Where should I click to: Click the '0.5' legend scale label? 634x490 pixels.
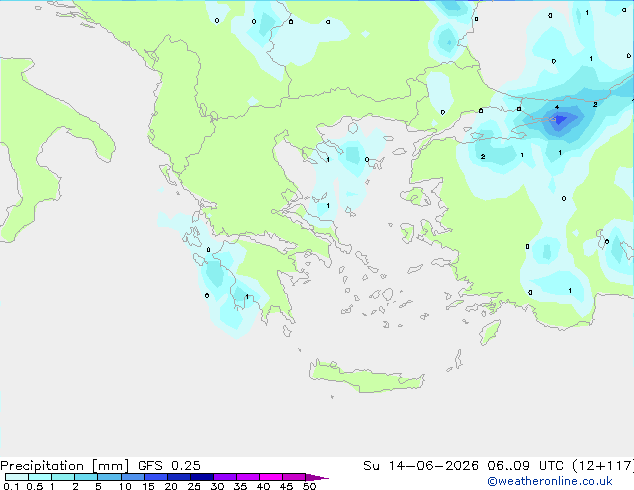[x=34, y=486]
